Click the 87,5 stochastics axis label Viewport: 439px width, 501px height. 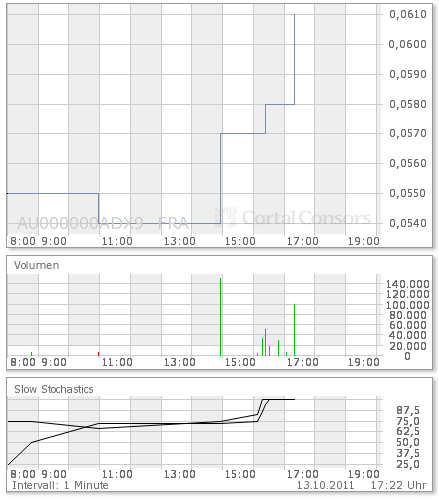coord(408,410)
